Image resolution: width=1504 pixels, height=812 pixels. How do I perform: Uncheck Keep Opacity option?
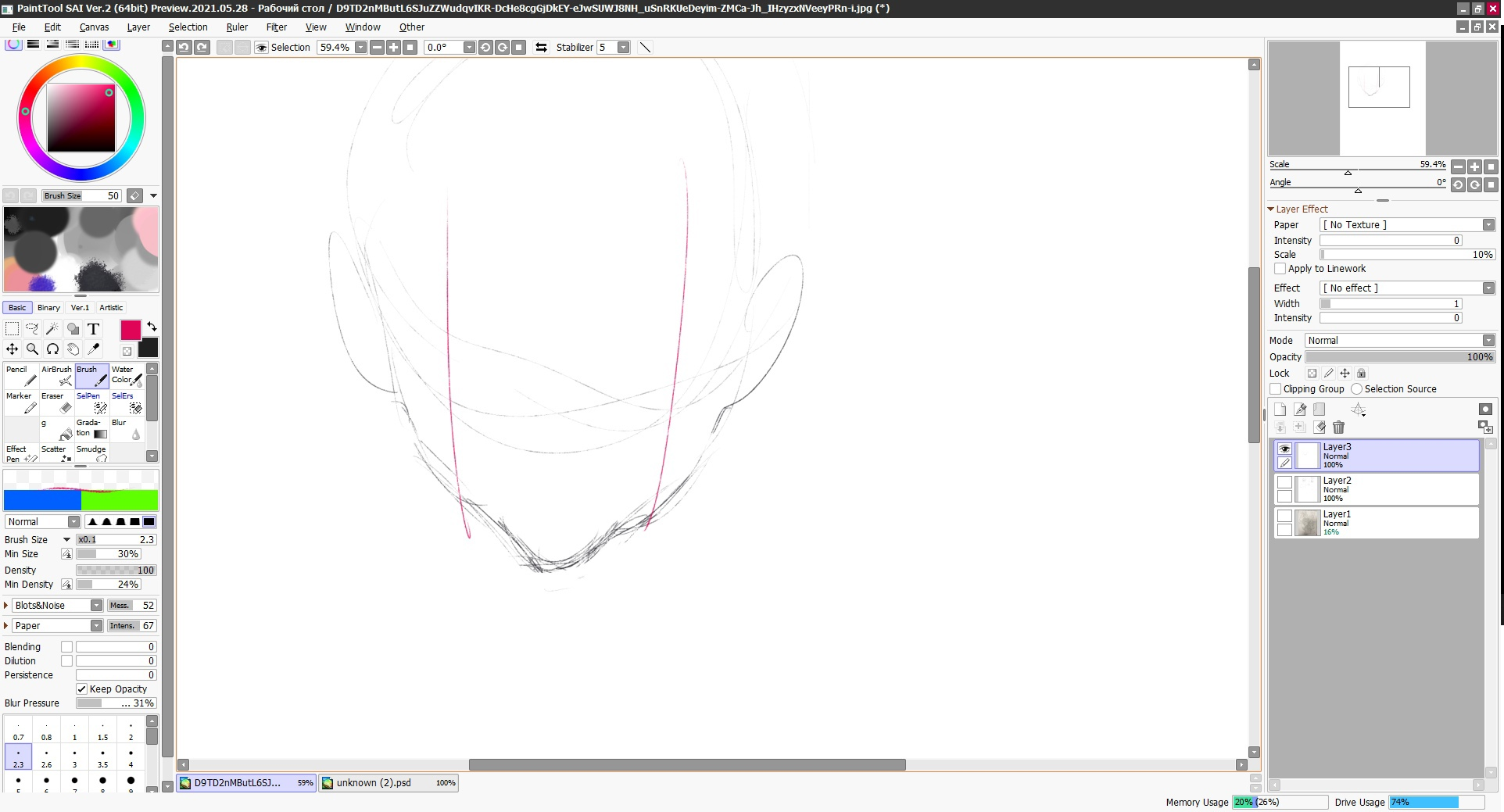point(81,689)
